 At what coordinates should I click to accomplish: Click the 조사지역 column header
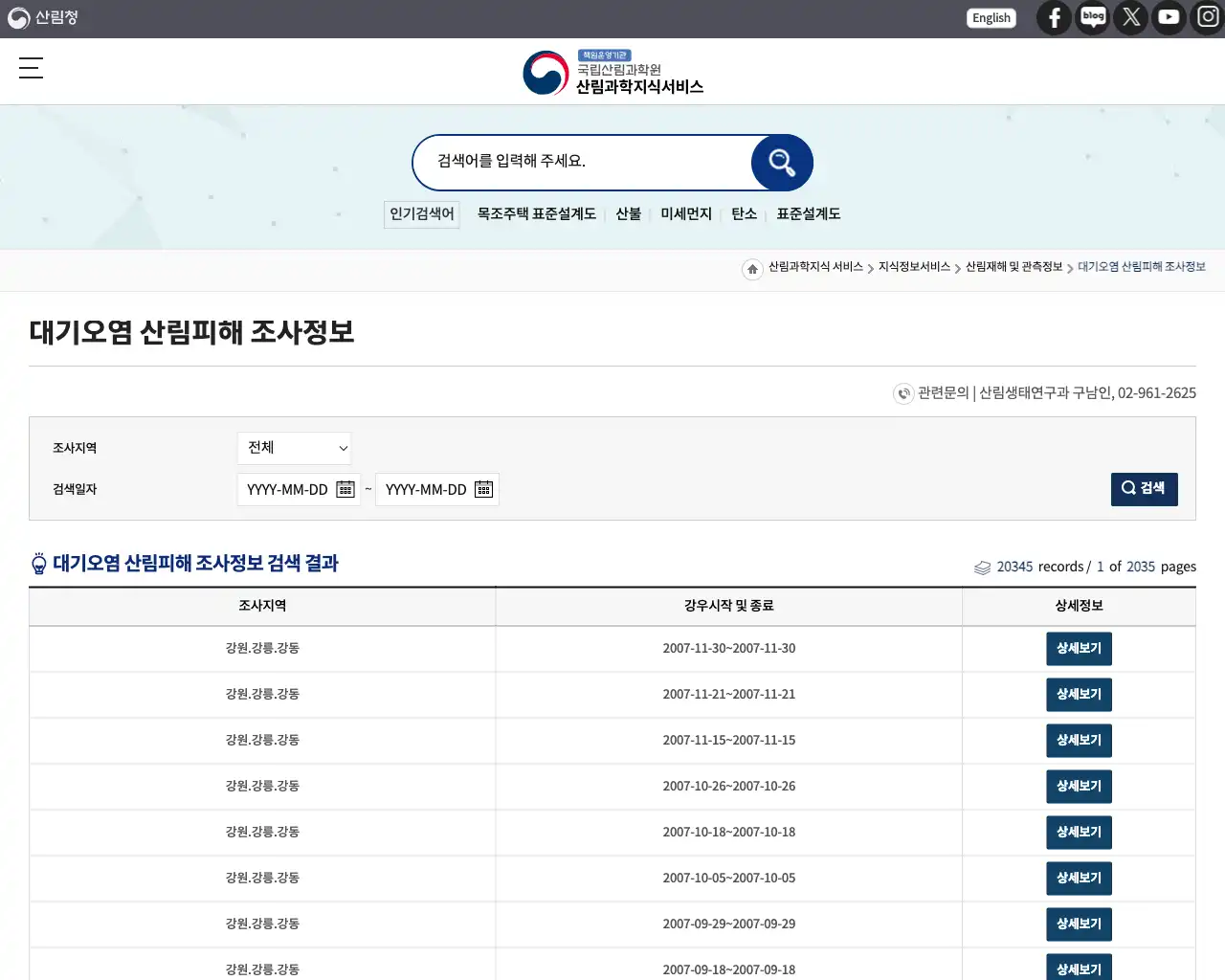click(x=262, y=606)
